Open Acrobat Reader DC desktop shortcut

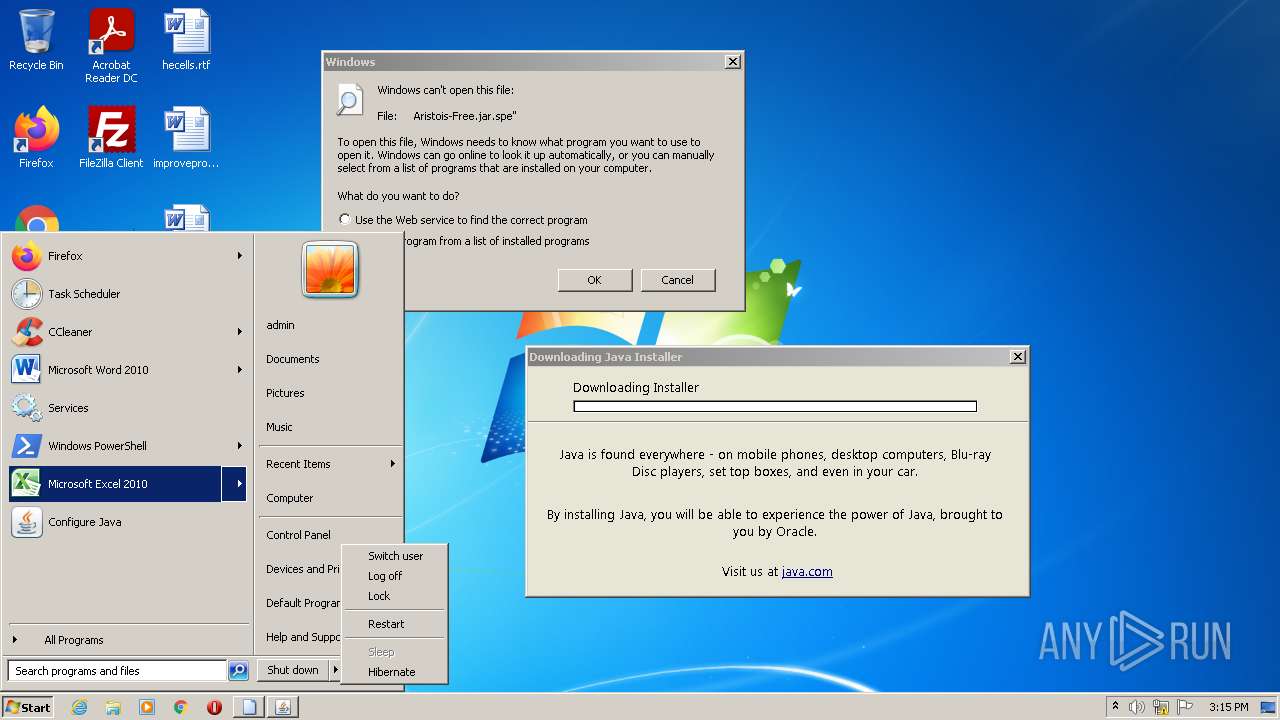pyautogui.click(x=111, y=45)
